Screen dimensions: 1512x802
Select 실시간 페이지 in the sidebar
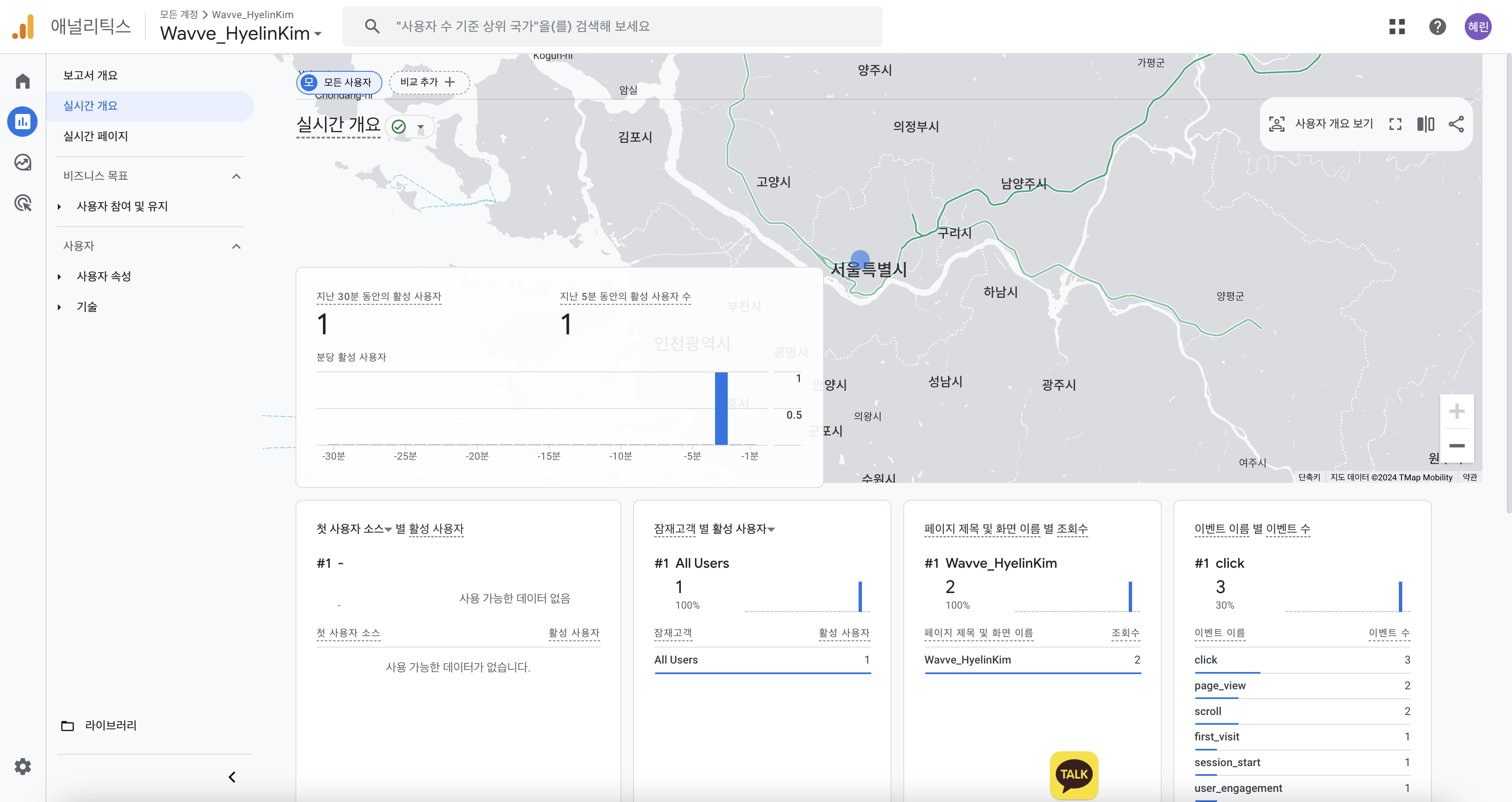pos(96,136)
